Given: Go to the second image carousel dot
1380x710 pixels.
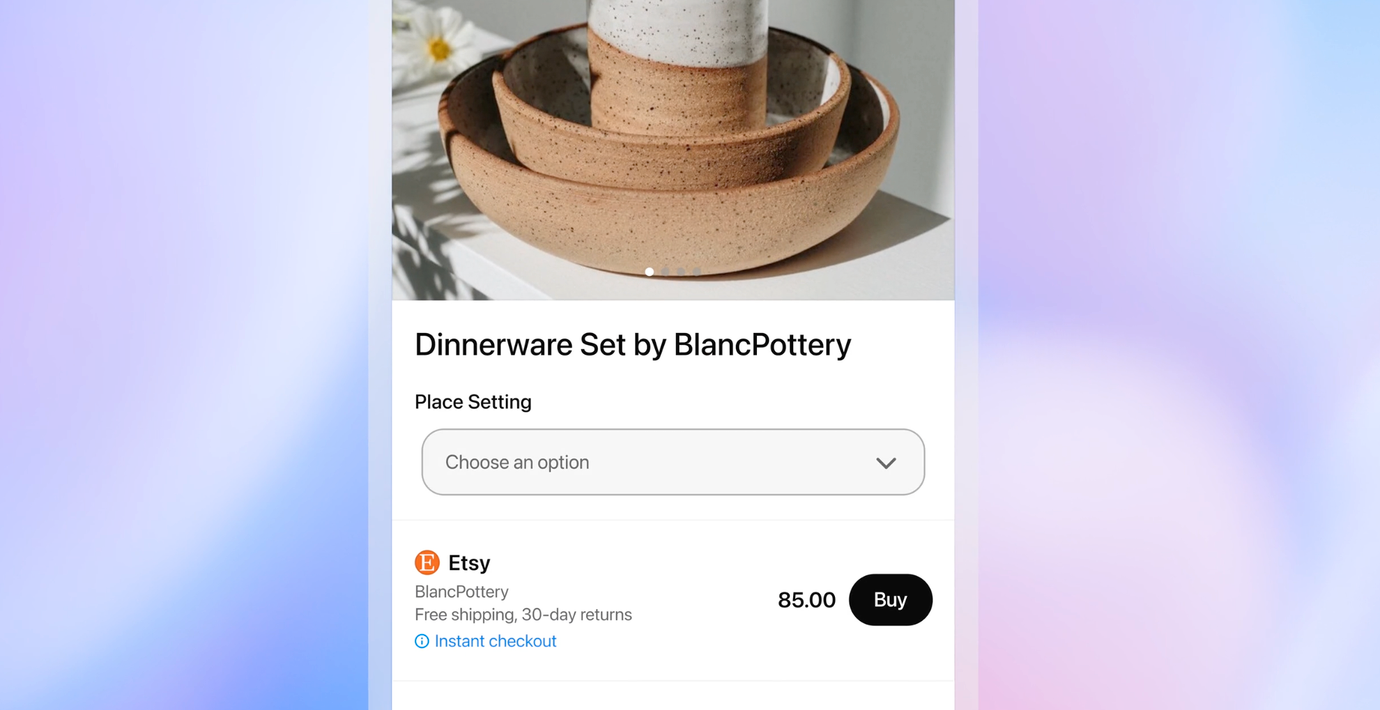Looking at the screenshot, I should pyautogui.click(x=665, y=271).
